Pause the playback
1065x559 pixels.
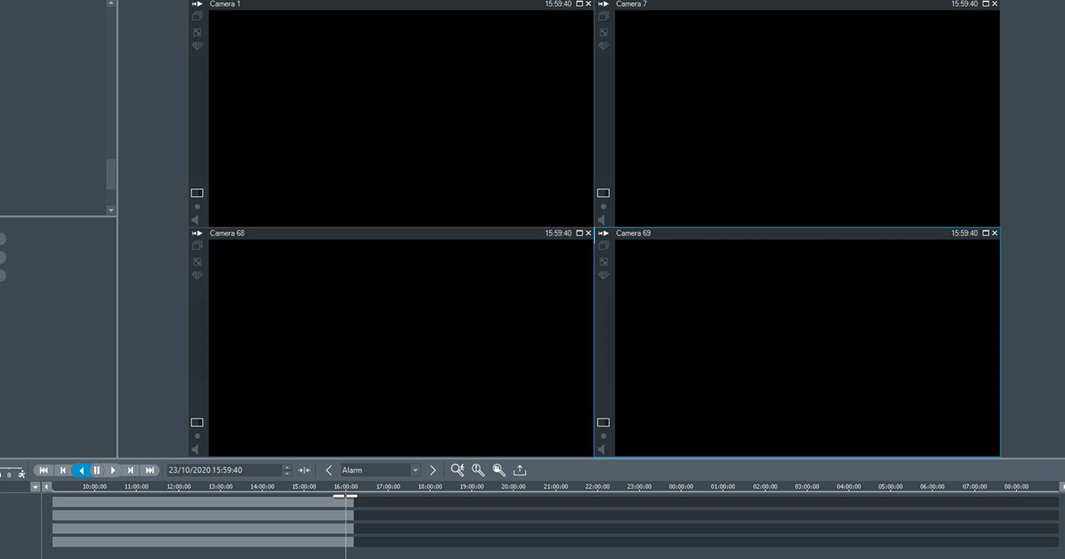(x=96, y=470)
